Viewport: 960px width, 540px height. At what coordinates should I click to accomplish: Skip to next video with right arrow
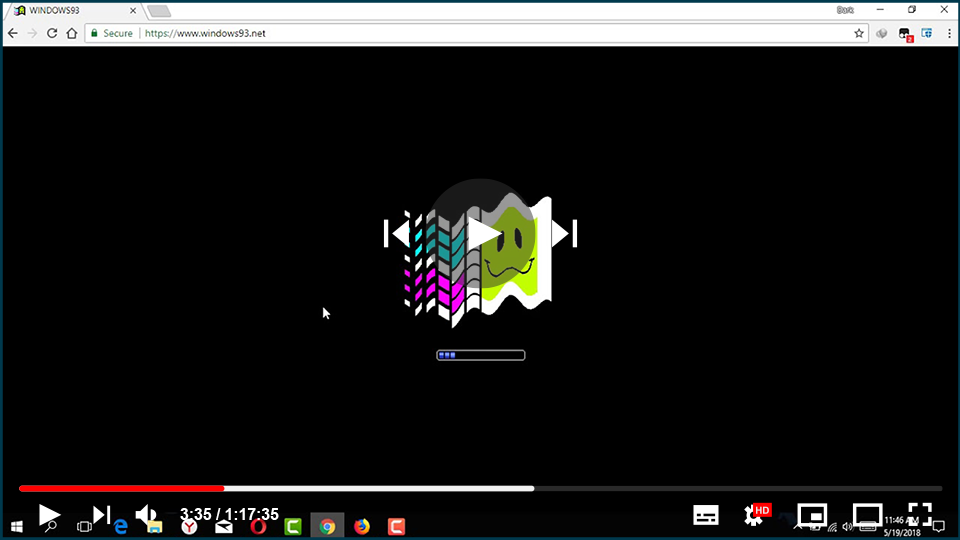pos(564,233)
